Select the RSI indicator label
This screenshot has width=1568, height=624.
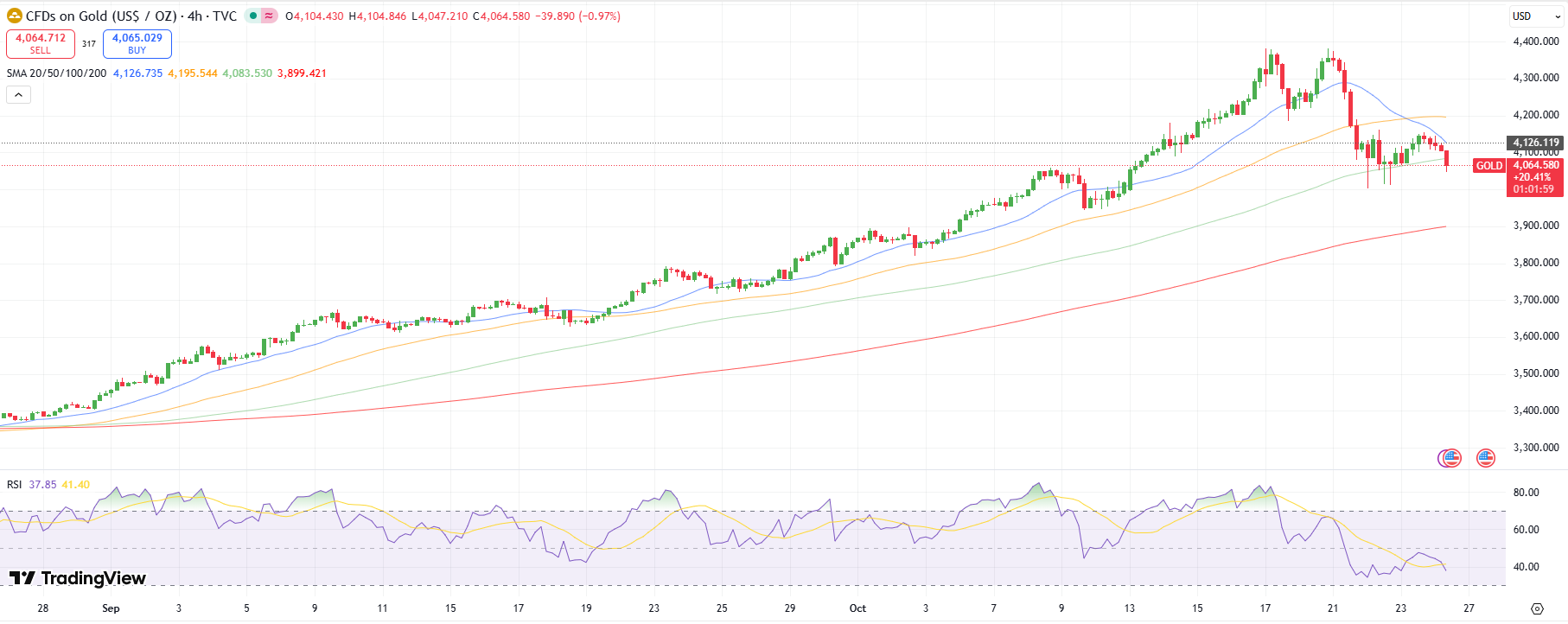pos(14,485)
